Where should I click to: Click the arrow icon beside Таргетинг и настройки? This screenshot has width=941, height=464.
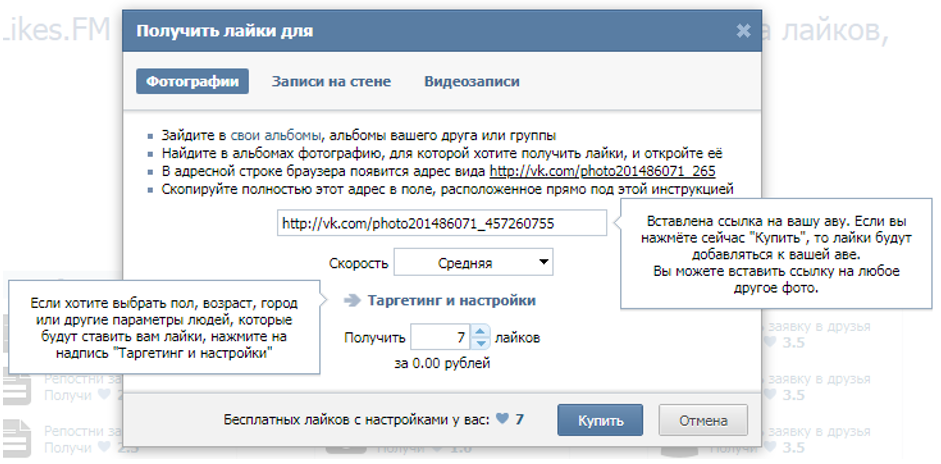coord(352,301)
